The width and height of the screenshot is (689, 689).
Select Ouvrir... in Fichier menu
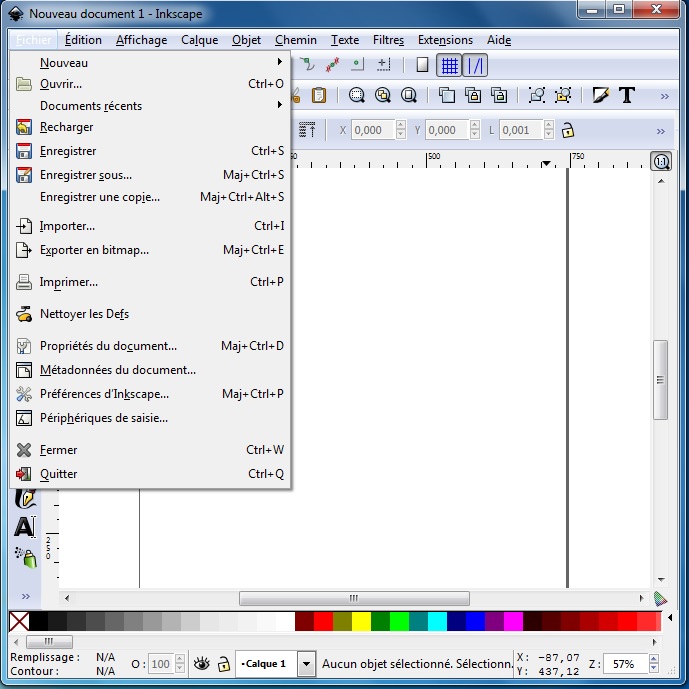tap(150, 84)
